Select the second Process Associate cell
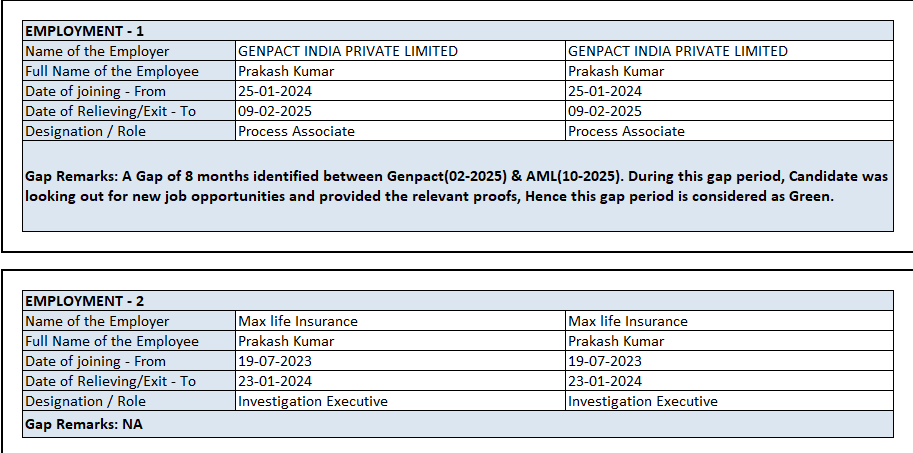This screenshot has height=453, width=913. [626, 131]
